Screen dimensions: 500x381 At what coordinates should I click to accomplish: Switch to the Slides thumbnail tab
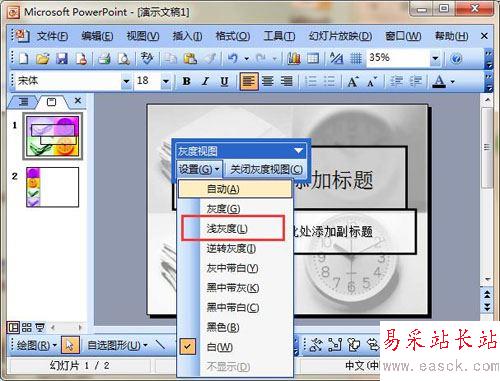(52, 102)
